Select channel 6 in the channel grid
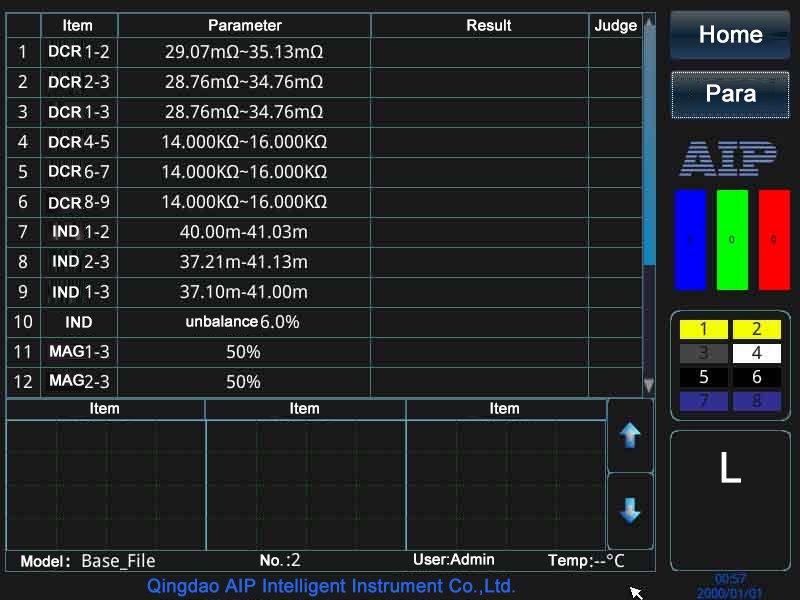The width and height of the screenshot is (800, 600). [x=756, y=377]
